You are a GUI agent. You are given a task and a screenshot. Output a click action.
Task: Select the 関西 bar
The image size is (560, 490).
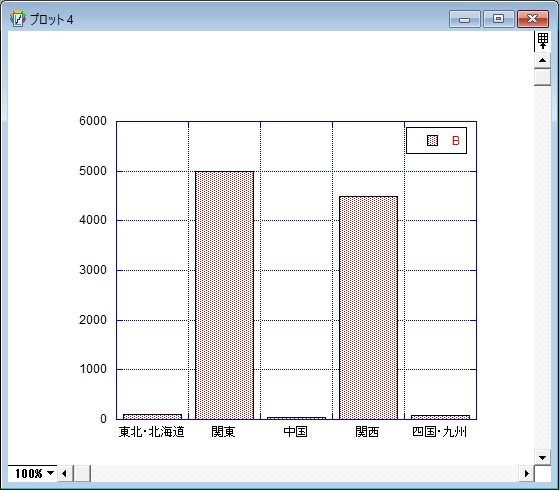tap(368, 308)
